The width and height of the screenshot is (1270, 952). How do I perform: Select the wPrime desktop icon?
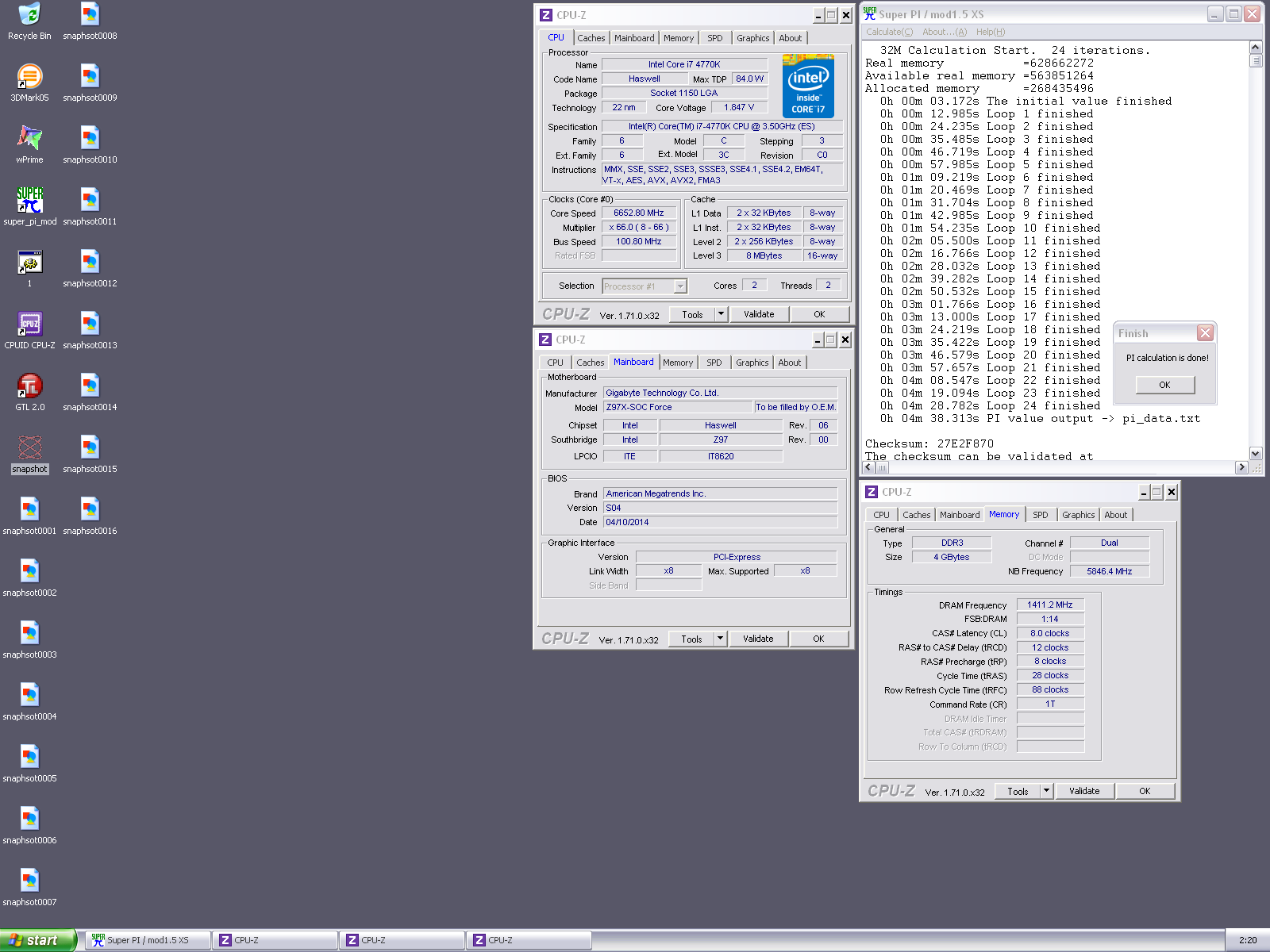tap(29, 144)
